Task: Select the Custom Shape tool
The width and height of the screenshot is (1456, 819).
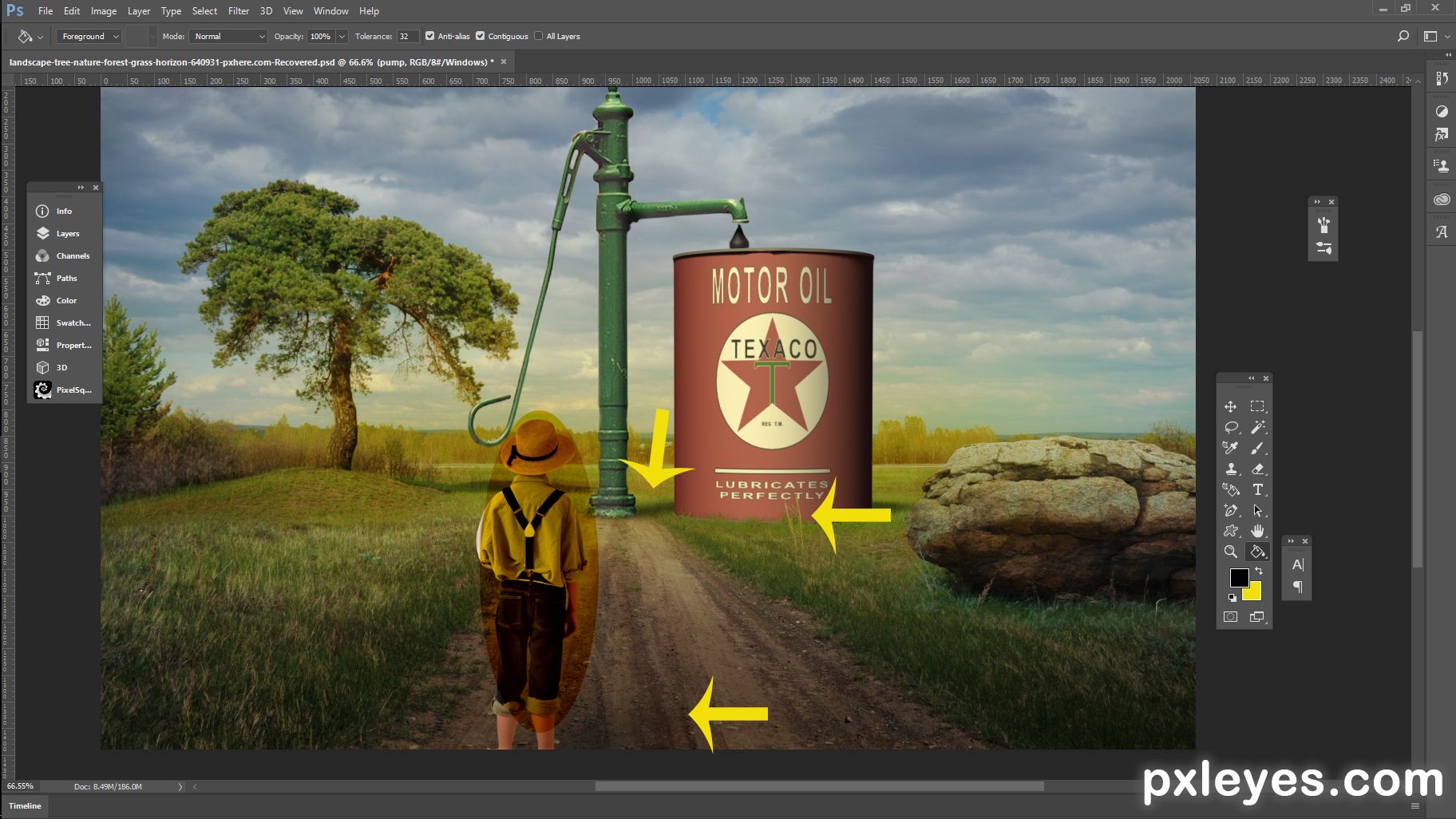Action: 1230,531
